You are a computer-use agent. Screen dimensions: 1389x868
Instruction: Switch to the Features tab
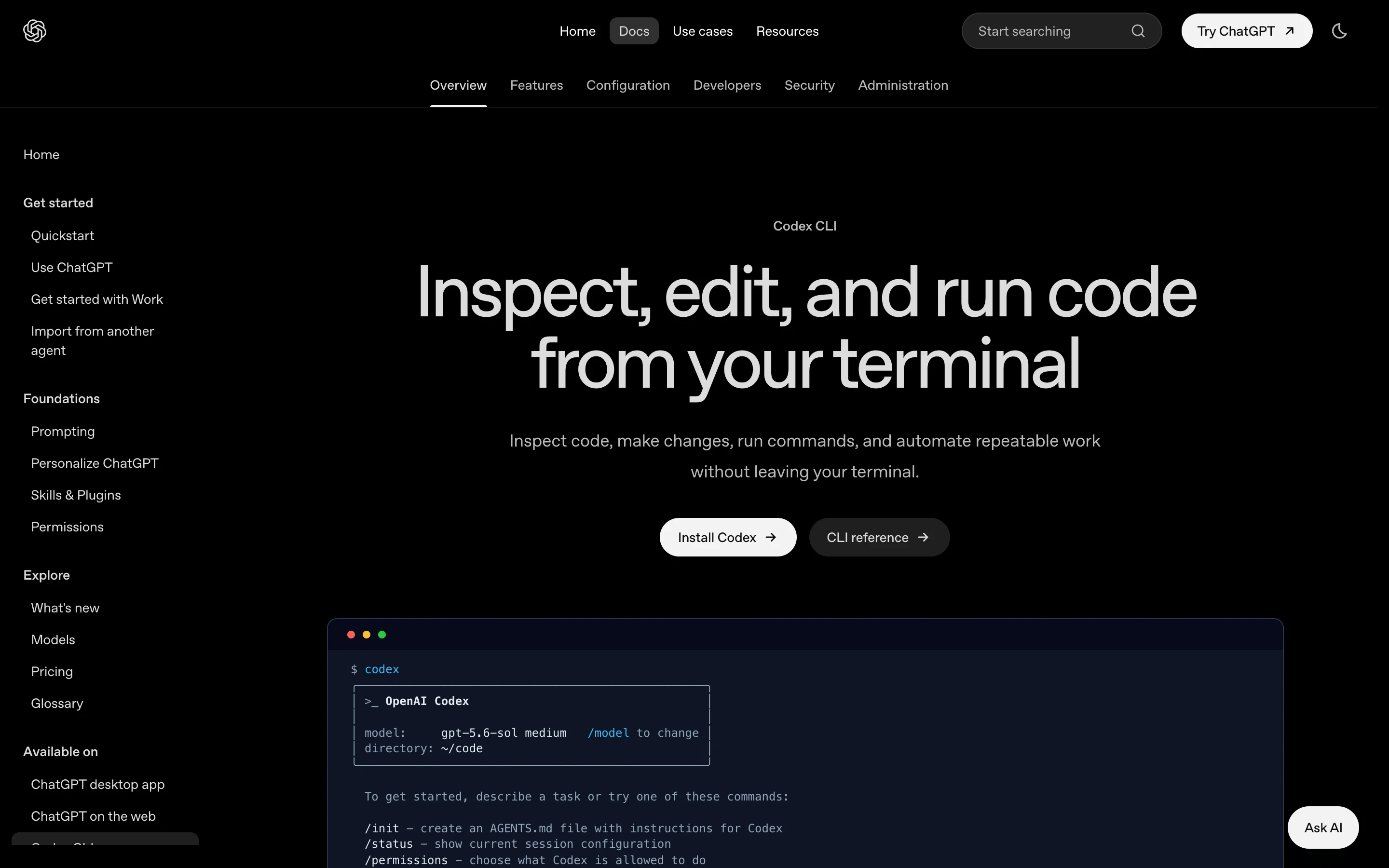click(x=536, y=85)
